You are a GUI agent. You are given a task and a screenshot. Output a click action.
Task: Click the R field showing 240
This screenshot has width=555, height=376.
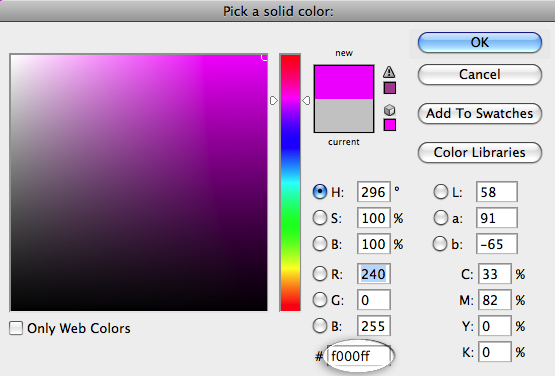pyautogui.click(x=374, y=274)
